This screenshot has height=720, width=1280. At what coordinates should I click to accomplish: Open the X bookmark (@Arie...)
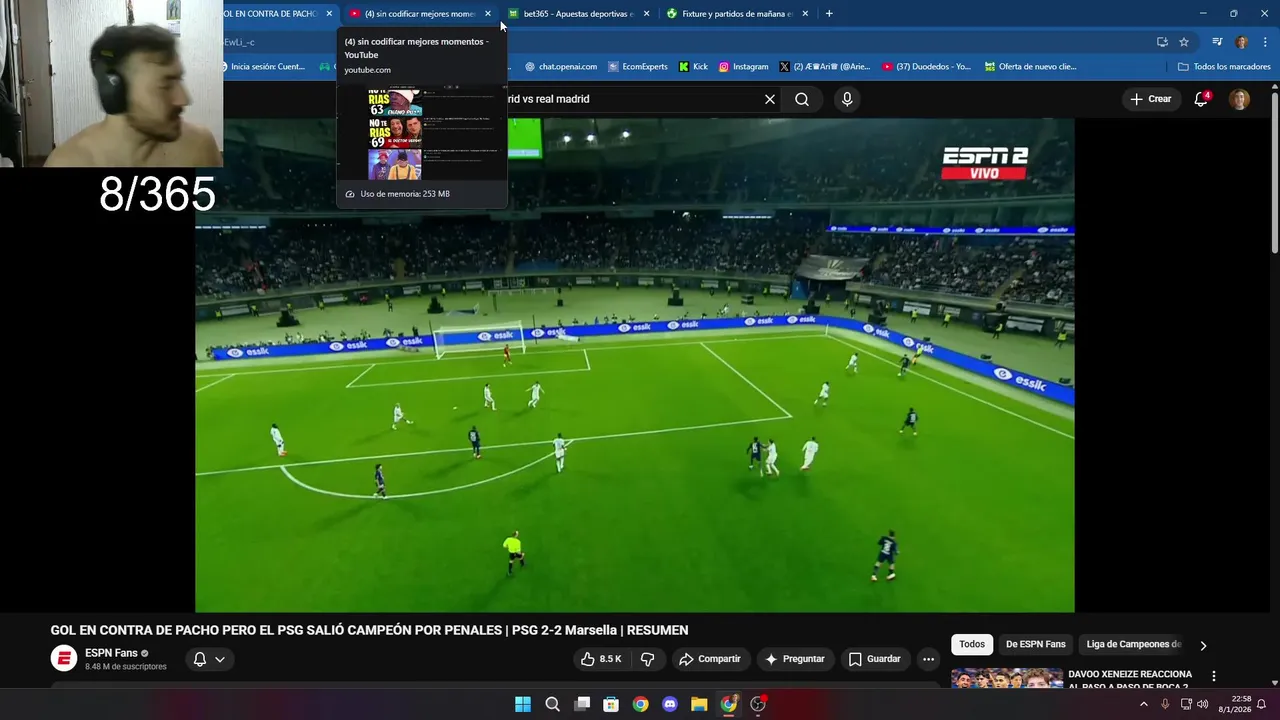point(825,67)
